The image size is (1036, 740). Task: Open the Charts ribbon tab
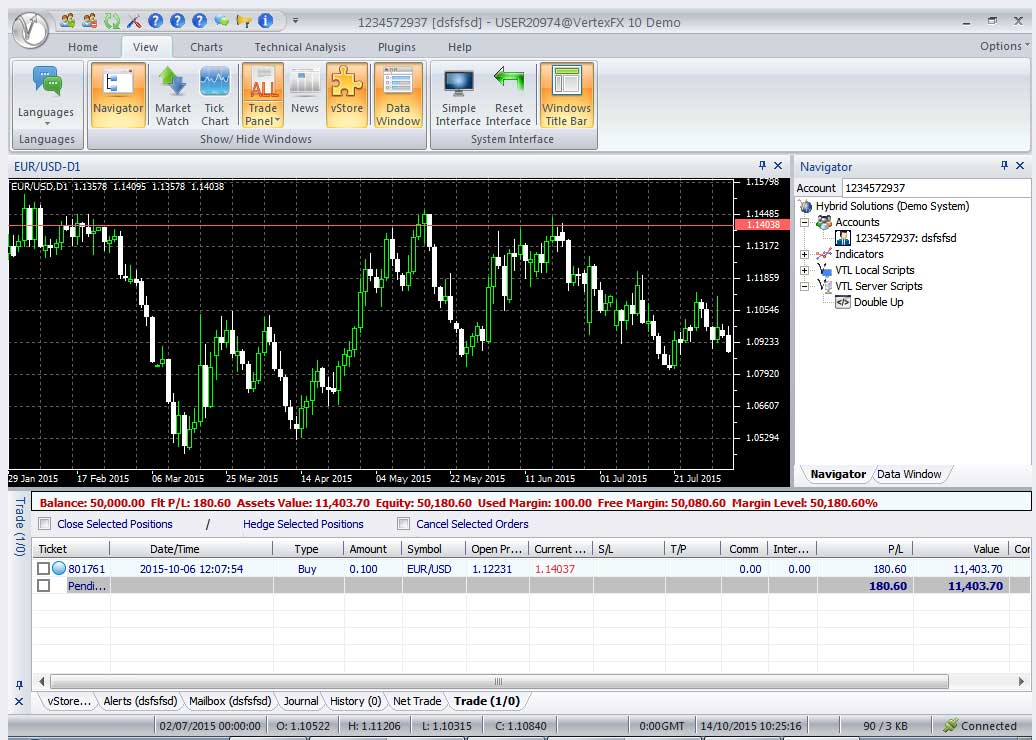click(x=206, y=47)
